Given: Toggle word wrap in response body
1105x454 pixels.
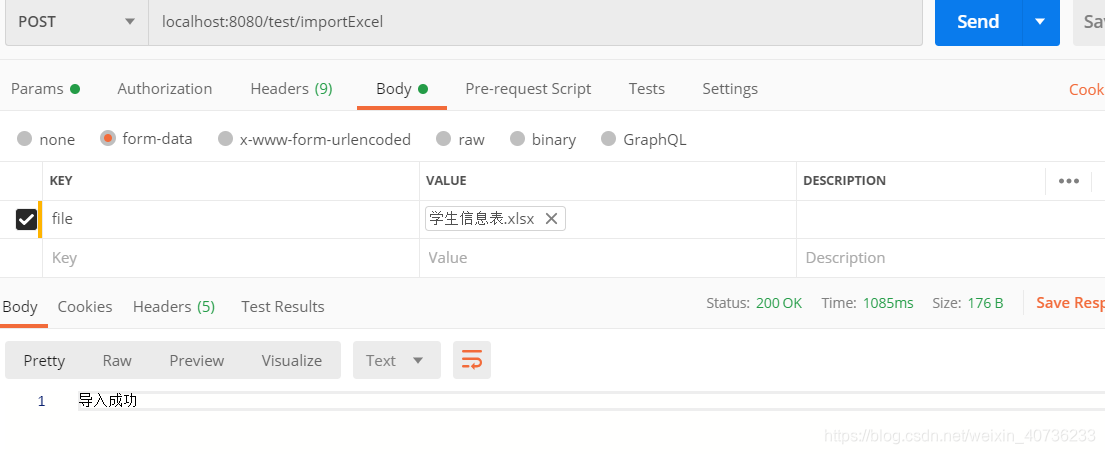Looking at the screenshot, I should pyautogui.click(x=472, y=360).
